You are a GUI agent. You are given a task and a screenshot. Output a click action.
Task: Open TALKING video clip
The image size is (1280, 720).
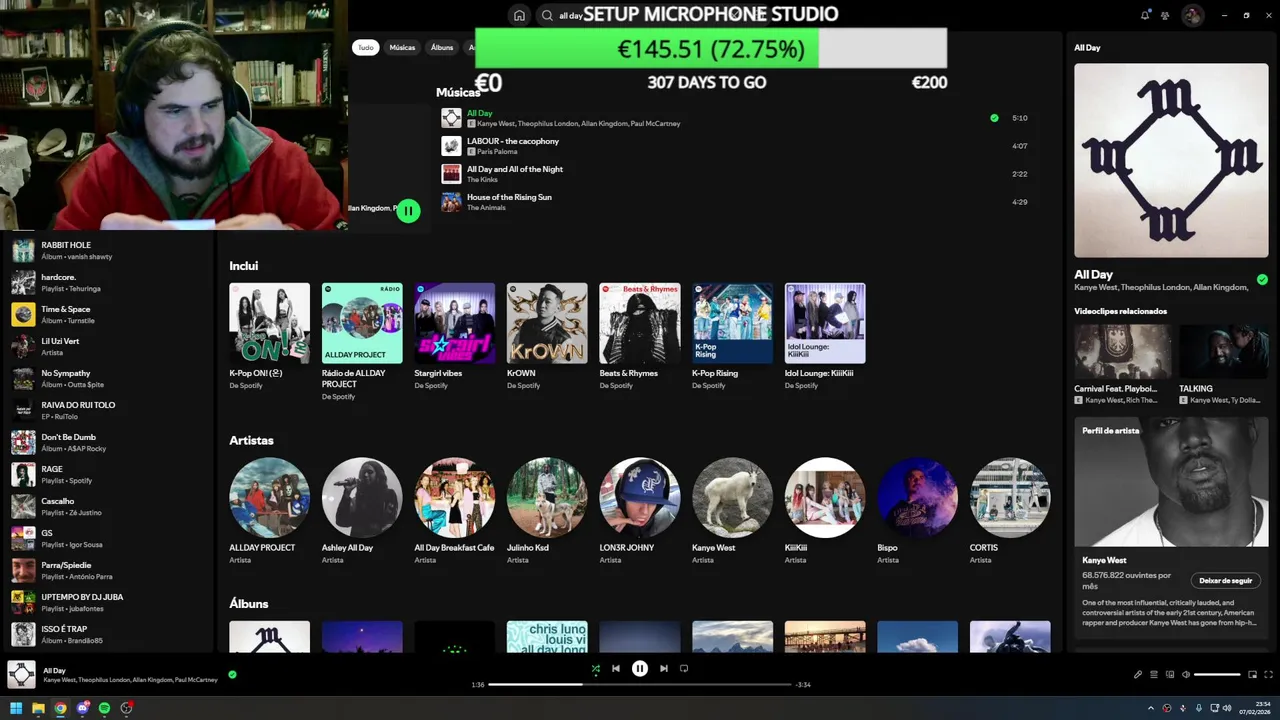1224,351
